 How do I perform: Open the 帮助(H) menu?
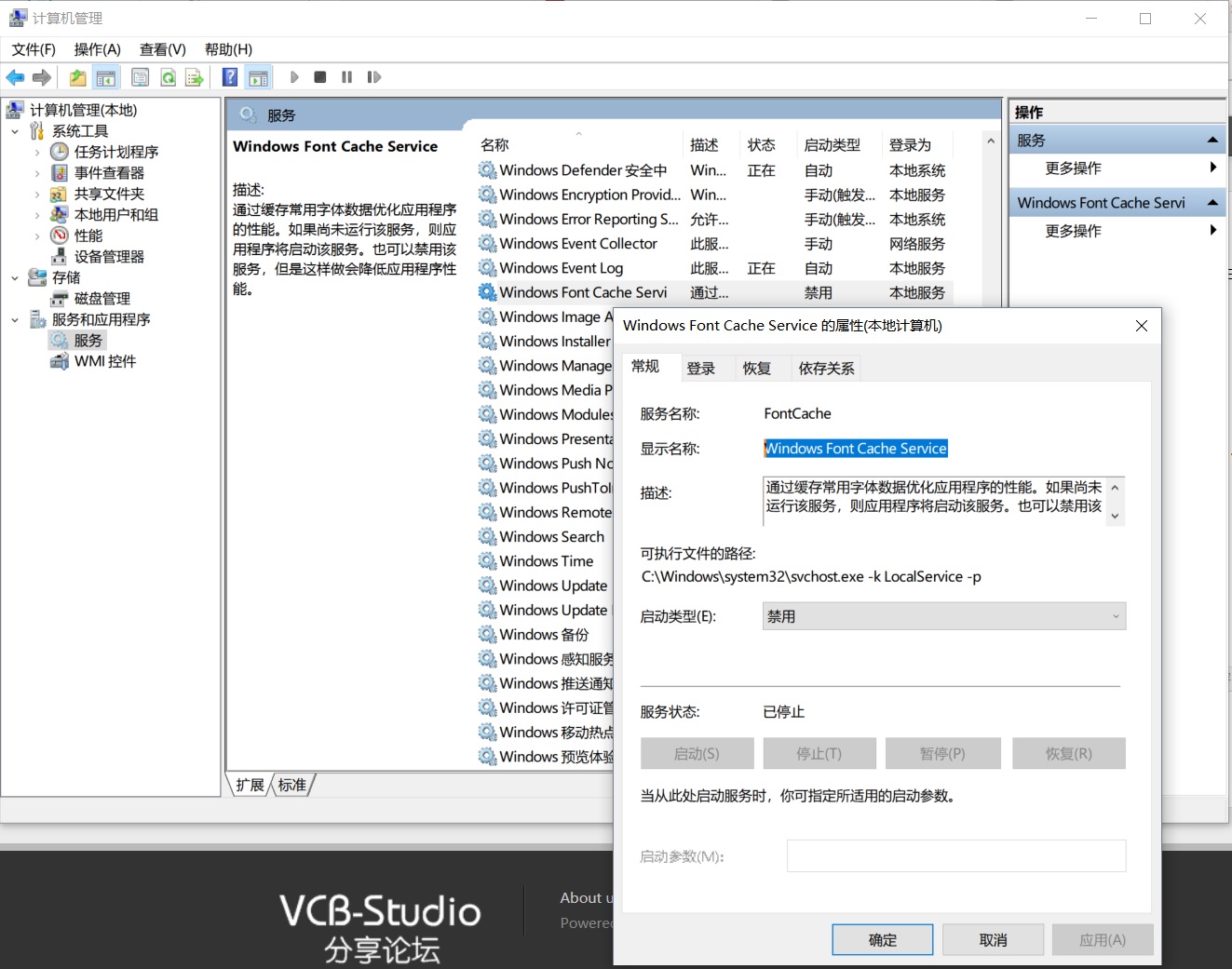[x=228, y=49]
